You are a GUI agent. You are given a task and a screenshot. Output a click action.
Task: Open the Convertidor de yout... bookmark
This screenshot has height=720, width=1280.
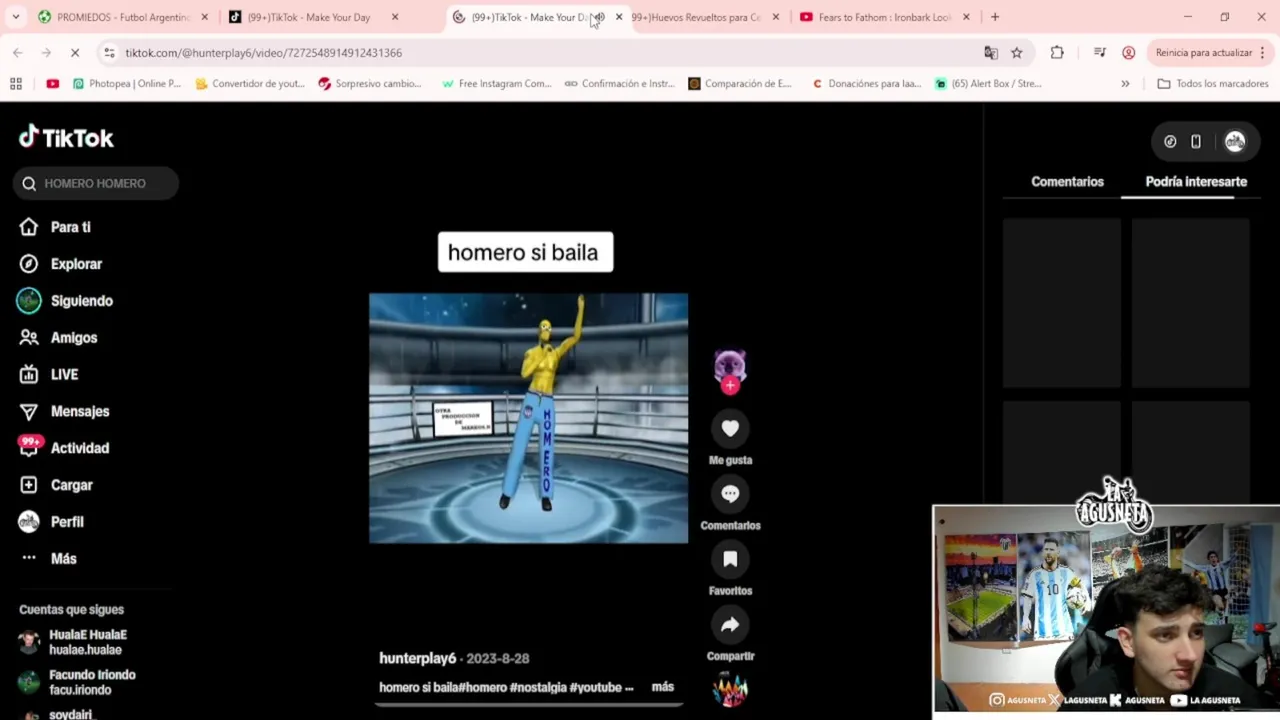coord(250,84)
